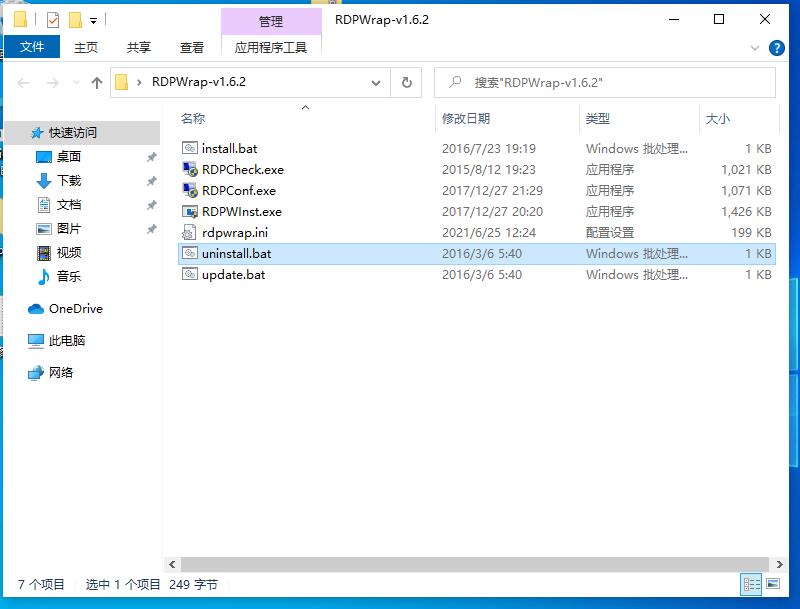Open the Help question mark icon

[x=777, y=48]
